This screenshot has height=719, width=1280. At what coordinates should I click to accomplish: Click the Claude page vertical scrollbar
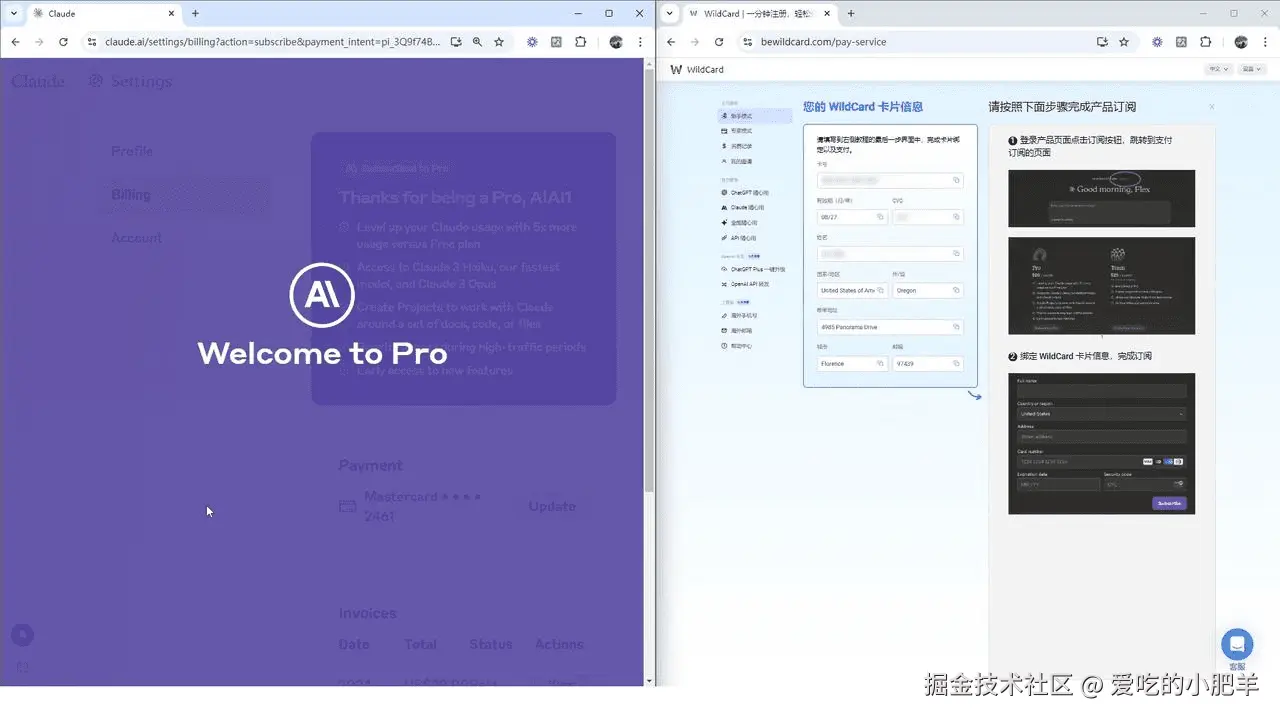point(650,280)
